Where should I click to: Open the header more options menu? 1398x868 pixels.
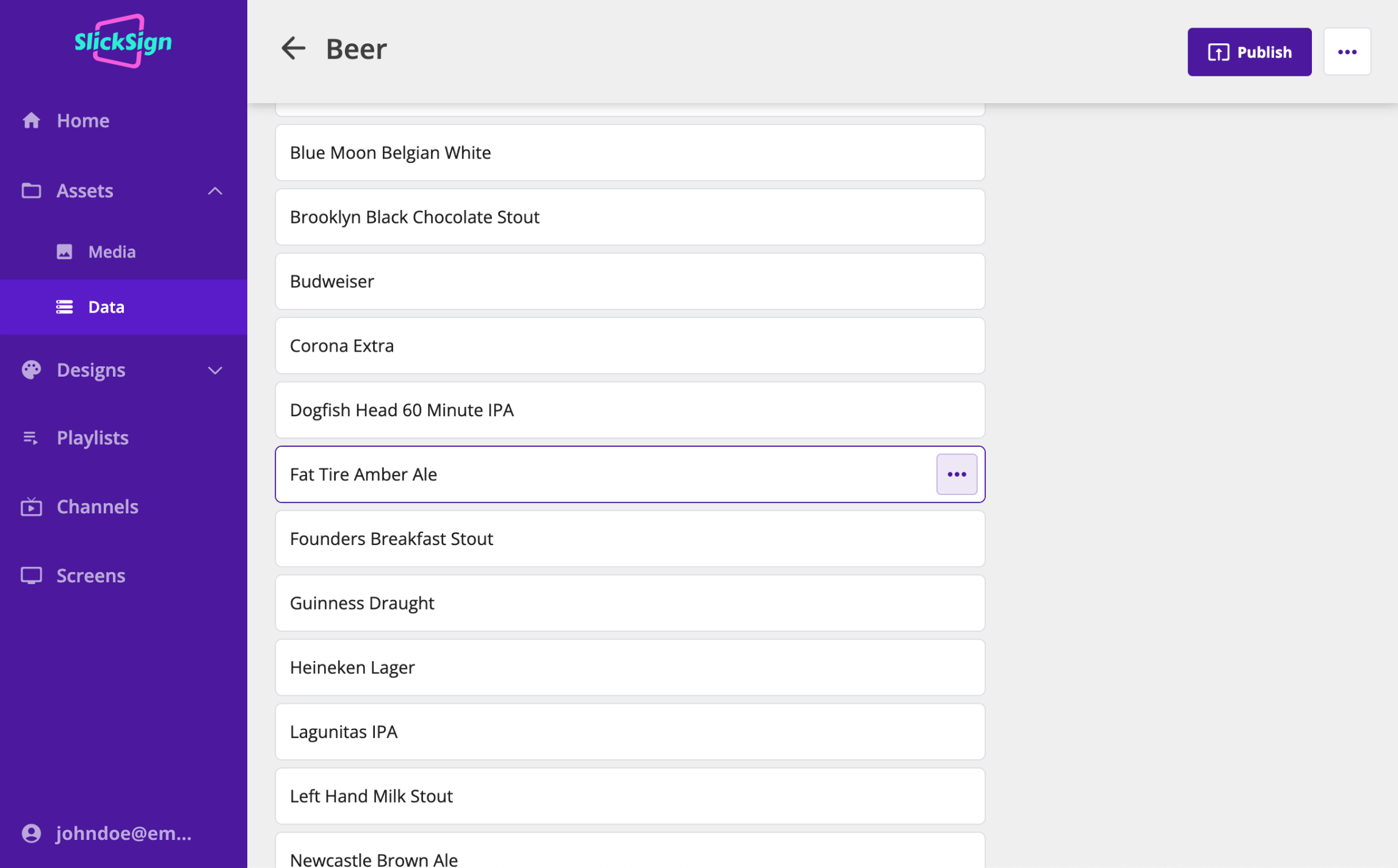[x=1347, y=52]
